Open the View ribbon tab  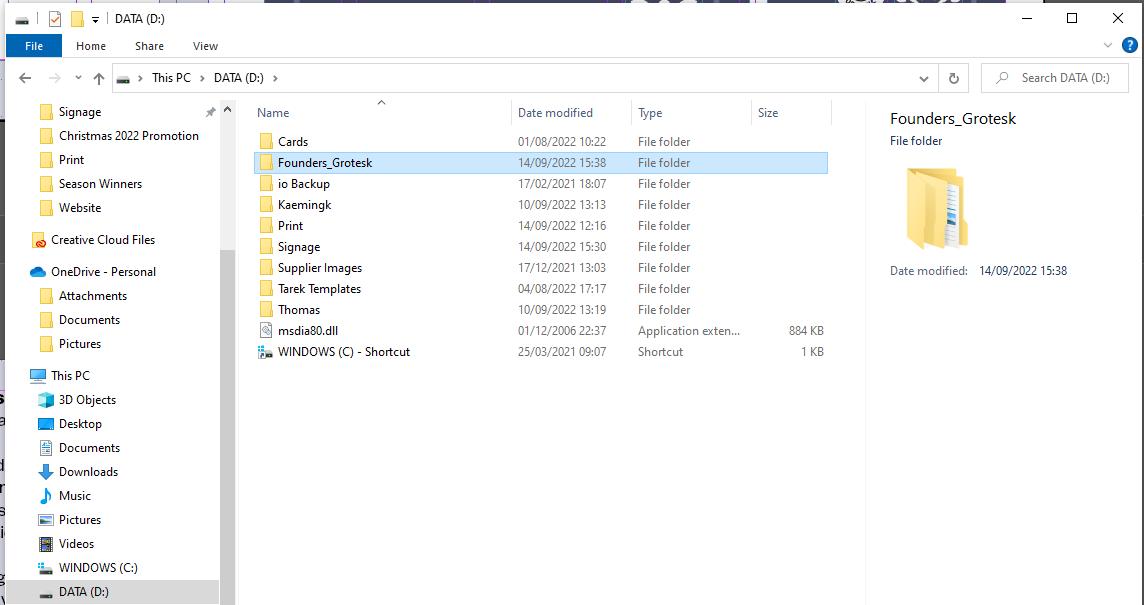click(205, 46)
